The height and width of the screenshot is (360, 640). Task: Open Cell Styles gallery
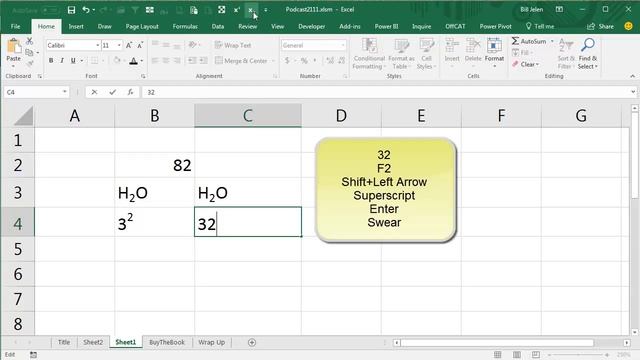tap(427, 54)
